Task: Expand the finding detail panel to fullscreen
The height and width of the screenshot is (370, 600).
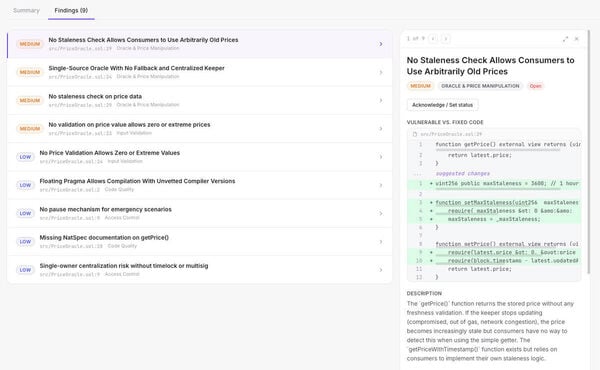Action: click(565, 39)
